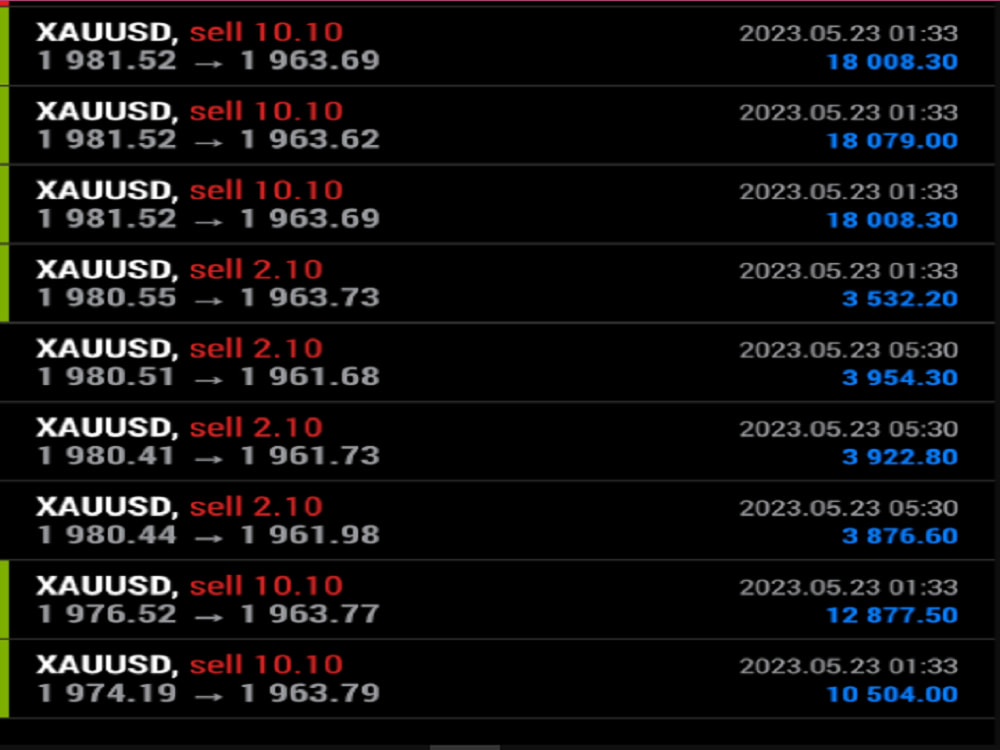The height and width of the screenshot is (750, 1000).
Task: Tap the XAUUSD label in the 3 922.80 row
Action: point(107,428)
